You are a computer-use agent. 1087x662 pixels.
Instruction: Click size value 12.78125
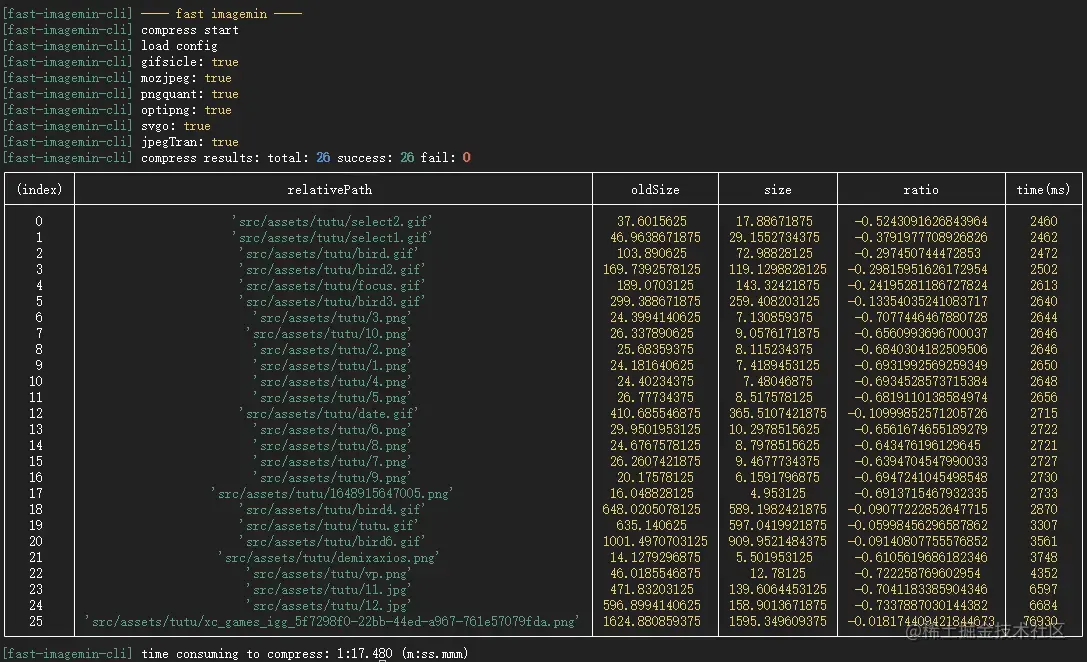pos(778,573)
